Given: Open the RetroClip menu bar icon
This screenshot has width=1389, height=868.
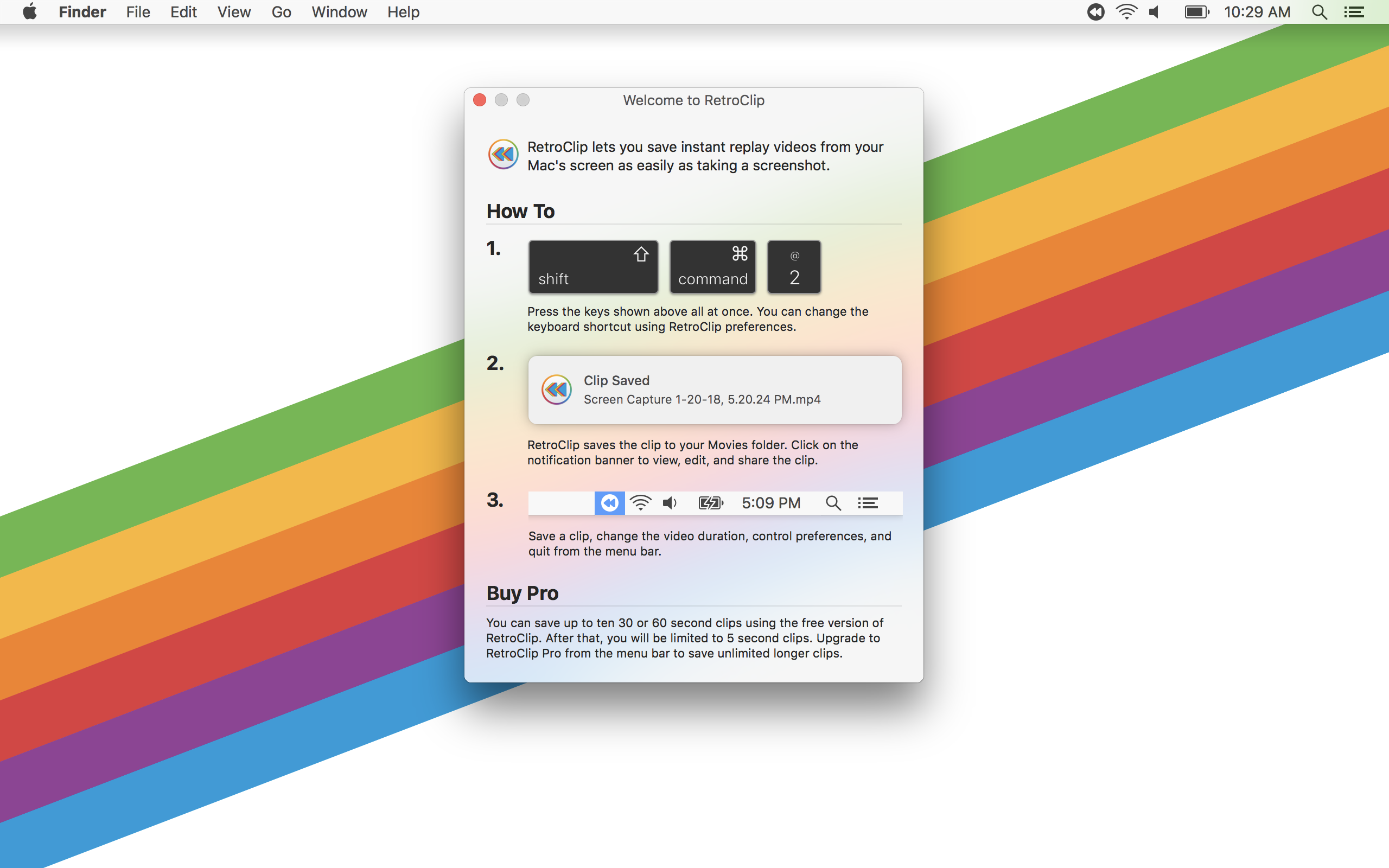Looking at the screenshot, I should [x=1095, y=12].
